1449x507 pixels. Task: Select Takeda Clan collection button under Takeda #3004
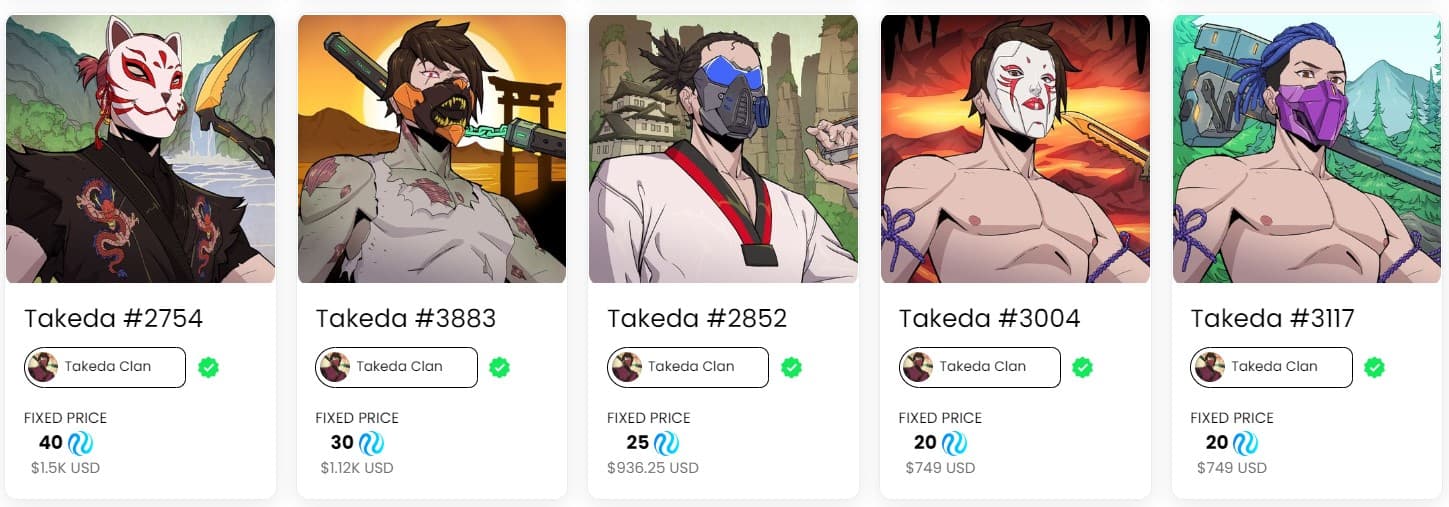point(979,367)
